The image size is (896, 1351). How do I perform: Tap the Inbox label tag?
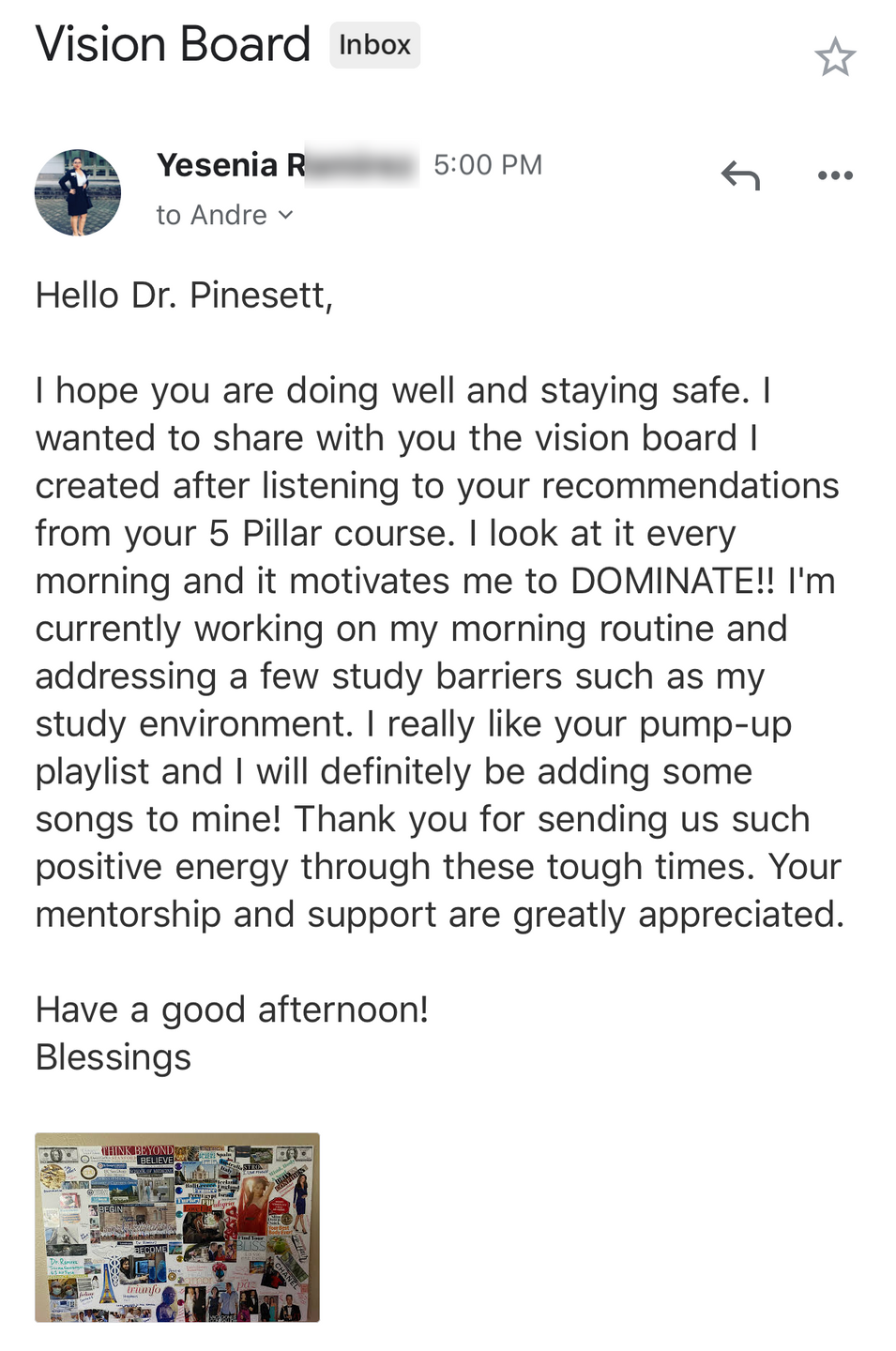coord(374,45)
